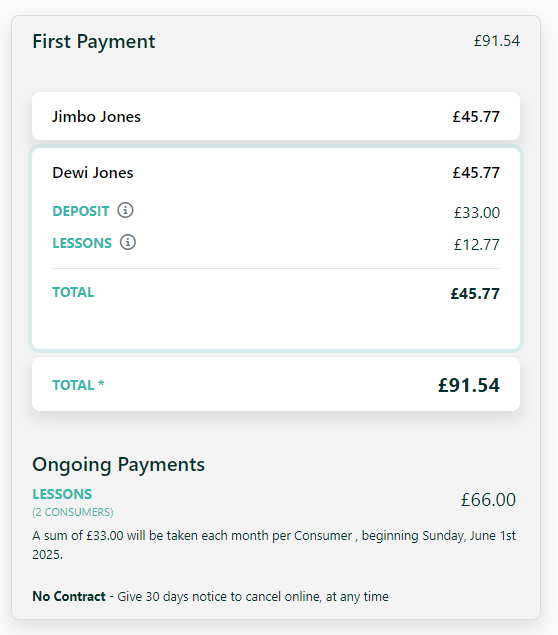The image size is (558, 635).
Task: Click the Lessons info icon
Action: click(x=128, y=242)
